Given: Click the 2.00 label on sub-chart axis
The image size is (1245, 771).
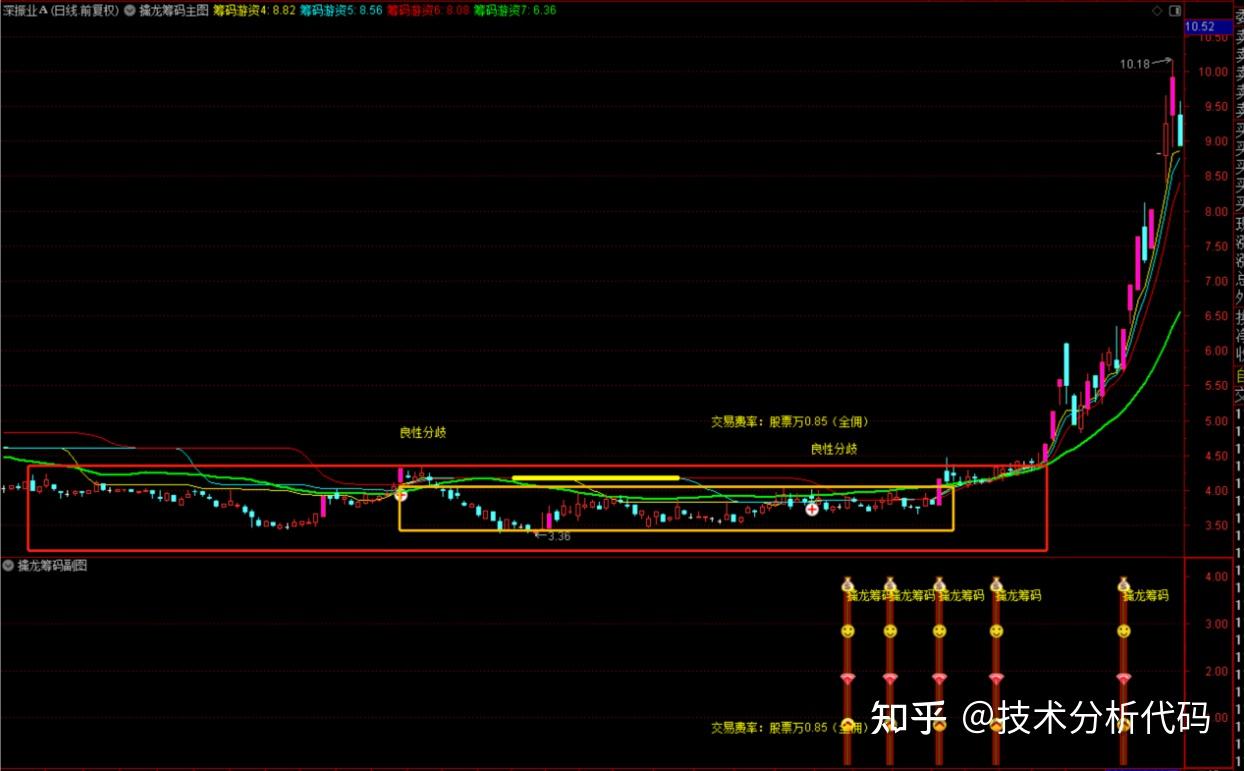Looking at the screenshot, I should [x=1215, y=671].
